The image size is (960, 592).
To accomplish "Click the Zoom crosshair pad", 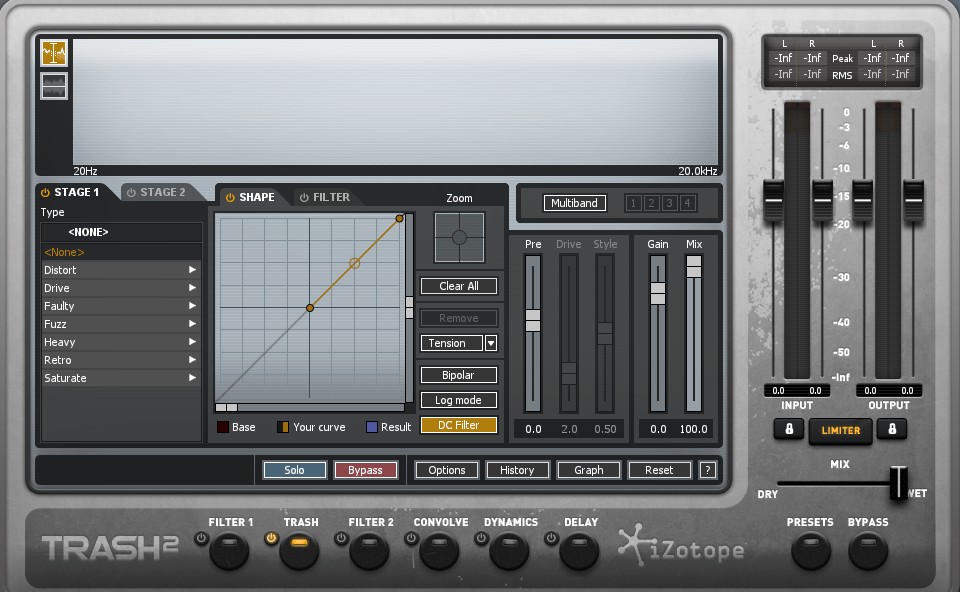I will point(459,237).
